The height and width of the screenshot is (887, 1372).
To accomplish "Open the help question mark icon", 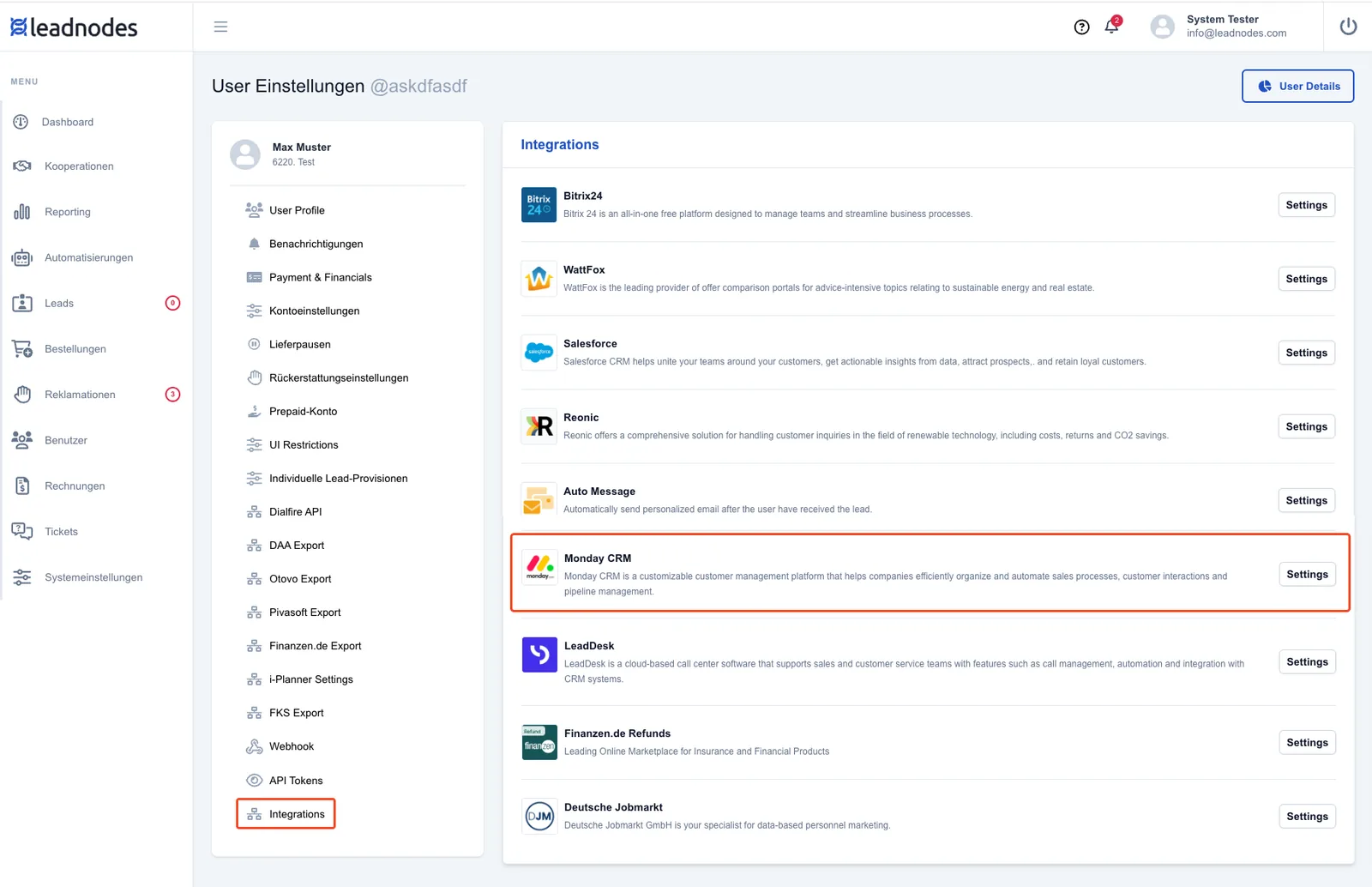I will pos(1081,27).
